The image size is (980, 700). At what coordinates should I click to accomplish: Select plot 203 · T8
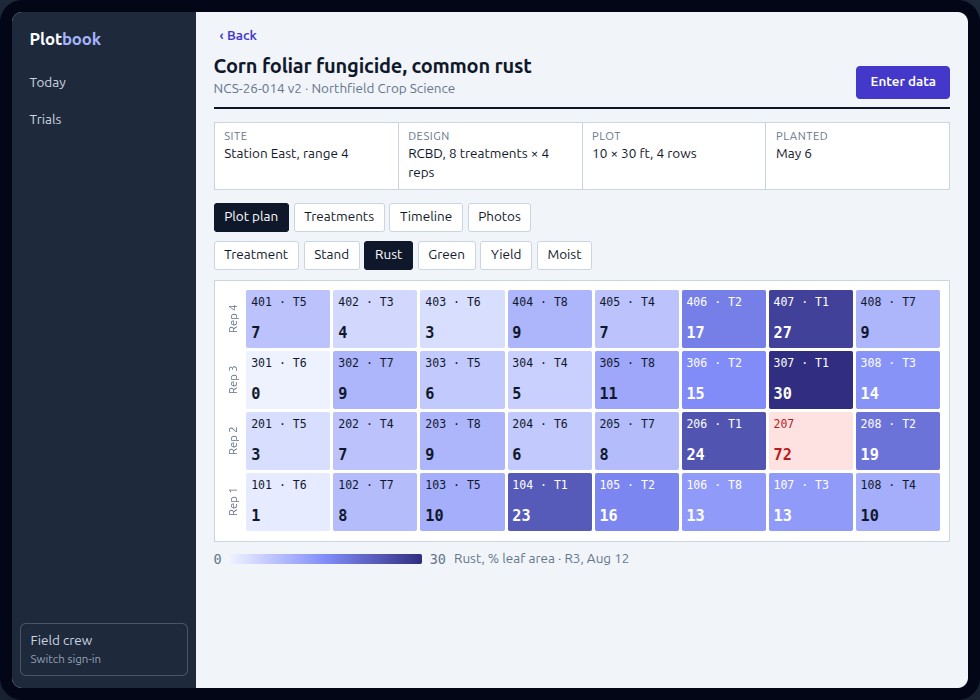tap(462, 441)
